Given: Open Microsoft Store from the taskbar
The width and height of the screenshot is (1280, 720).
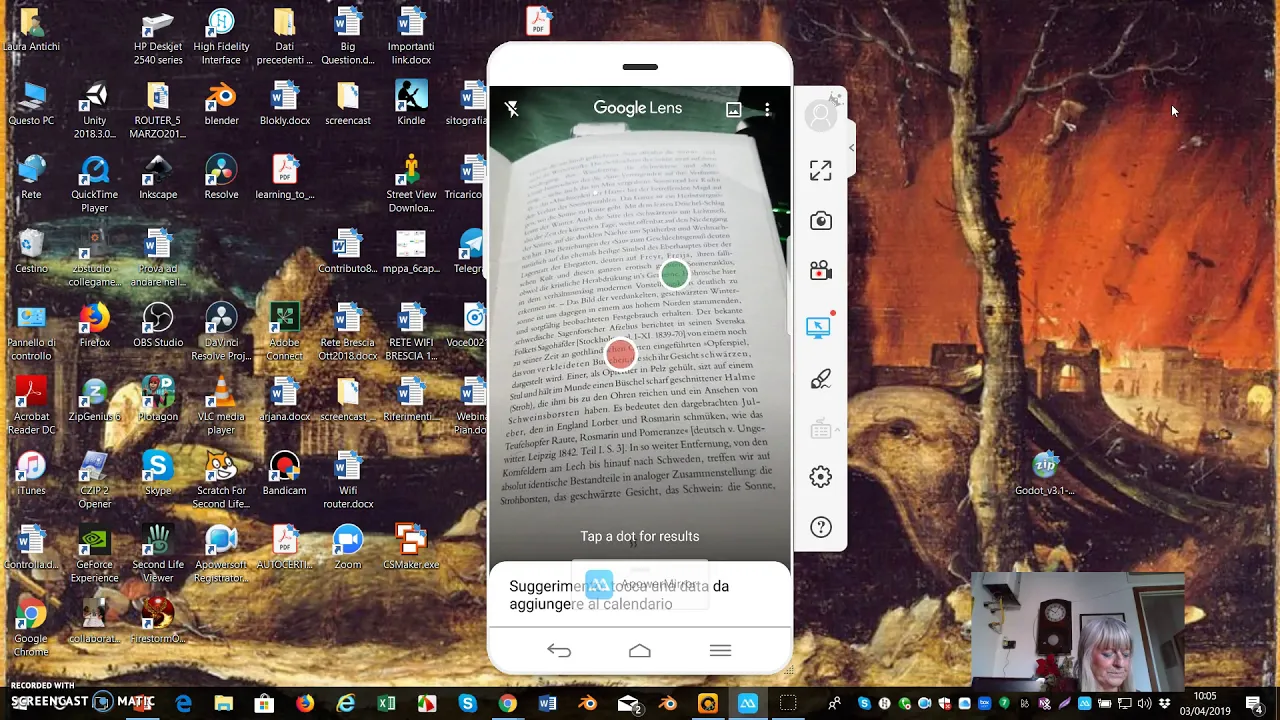Looking at the screenshot, I should click(264, 704).
